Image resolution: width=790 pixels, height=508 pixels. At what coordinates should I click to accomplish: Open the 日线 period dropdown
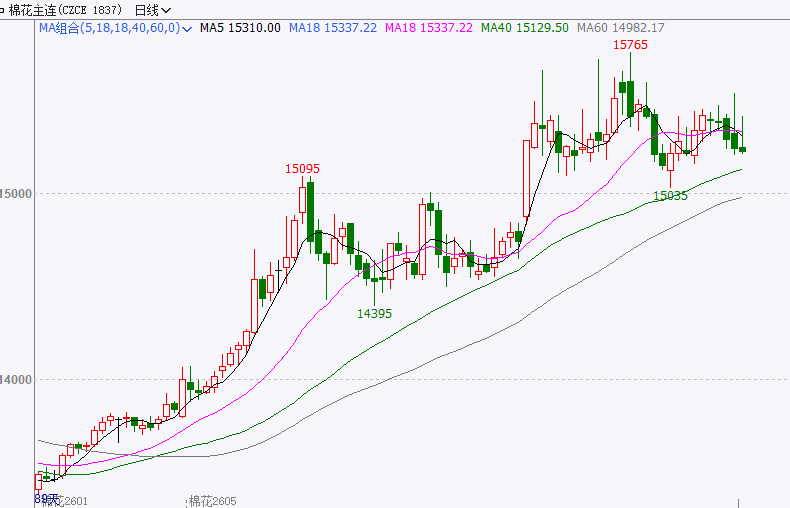pos(146,10)
